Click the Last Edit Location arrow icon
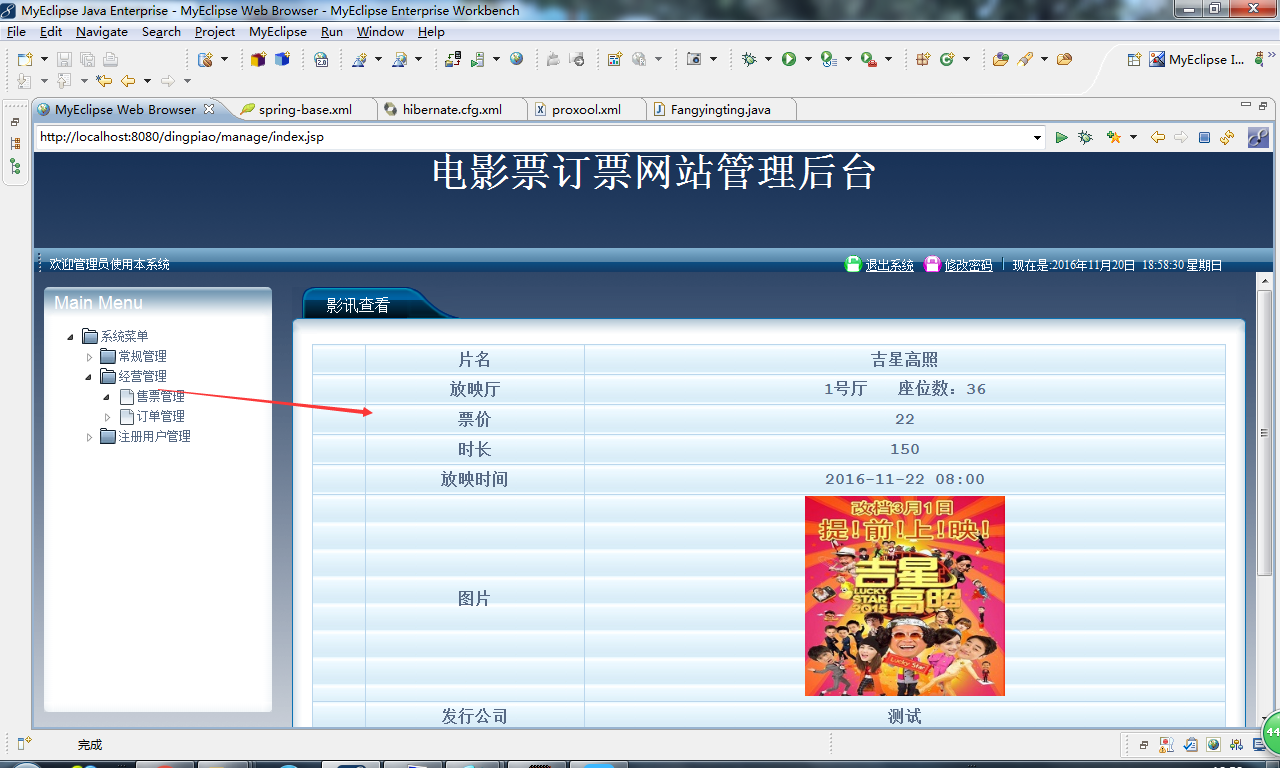Viewport: 1280px width, 768px height. point(104,81)
